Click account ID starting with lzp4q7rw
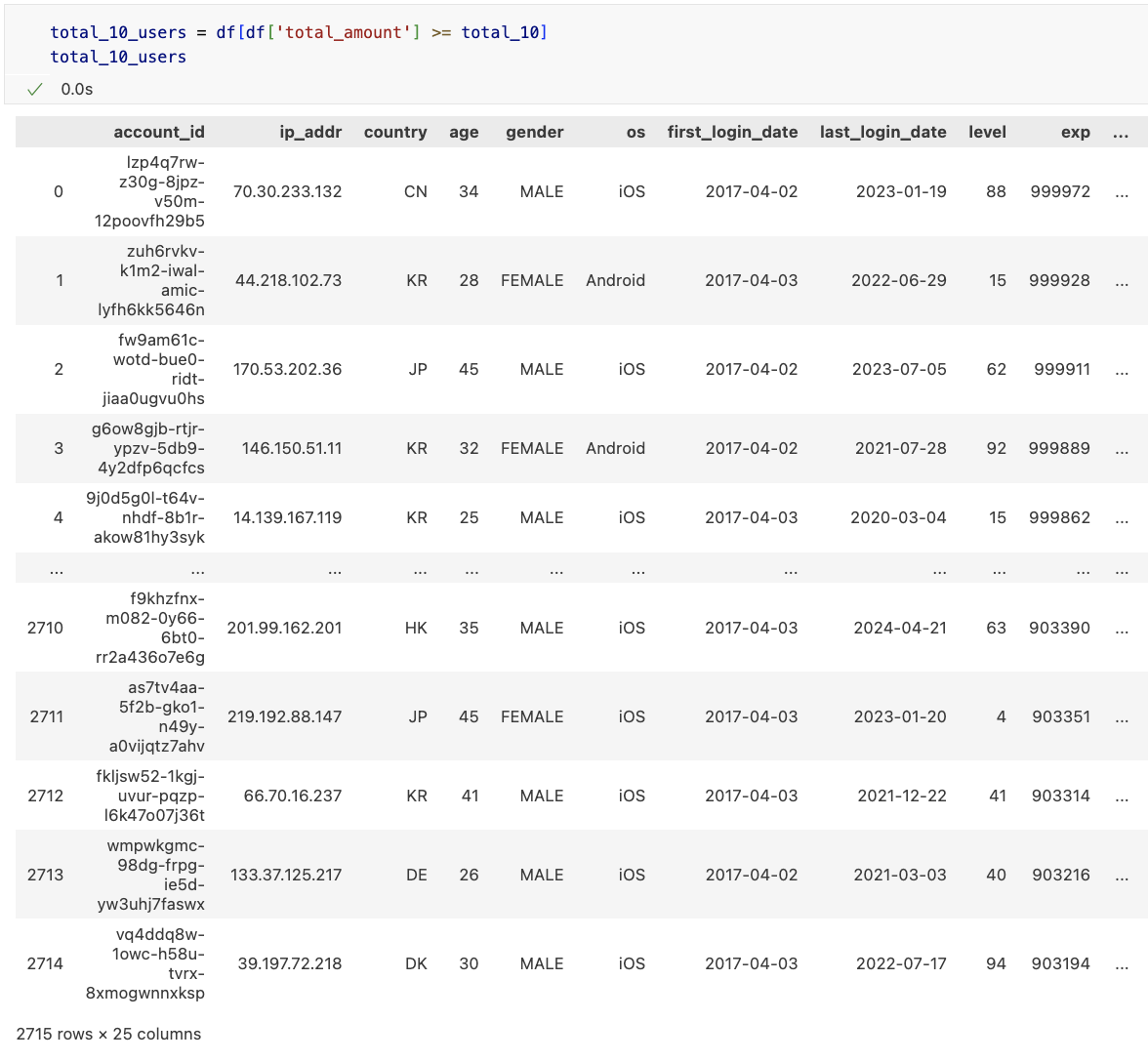This screenshot has height=1062, width=1148. pos(149,191)
